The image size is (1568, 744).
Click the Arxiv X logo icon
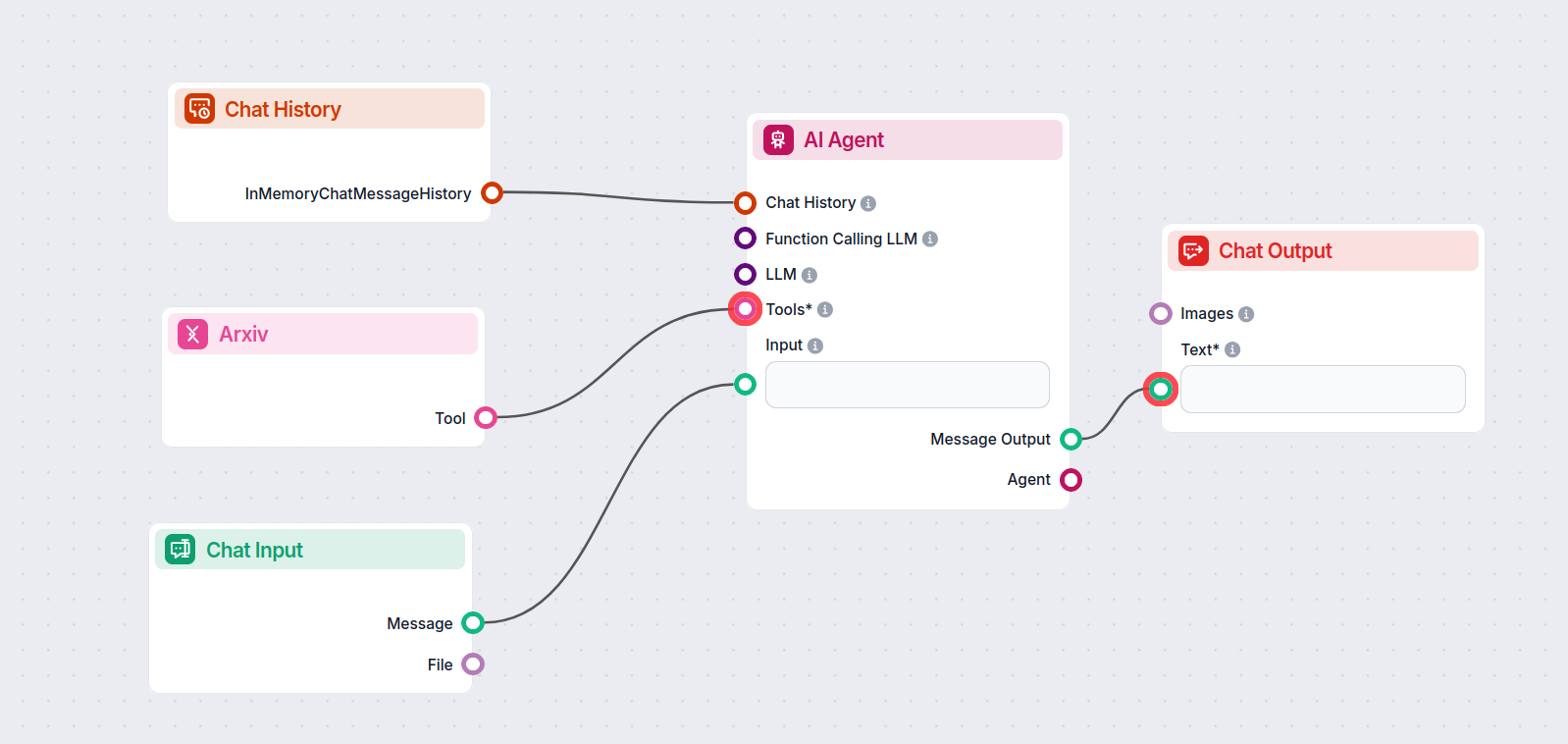tap(193, 334)
